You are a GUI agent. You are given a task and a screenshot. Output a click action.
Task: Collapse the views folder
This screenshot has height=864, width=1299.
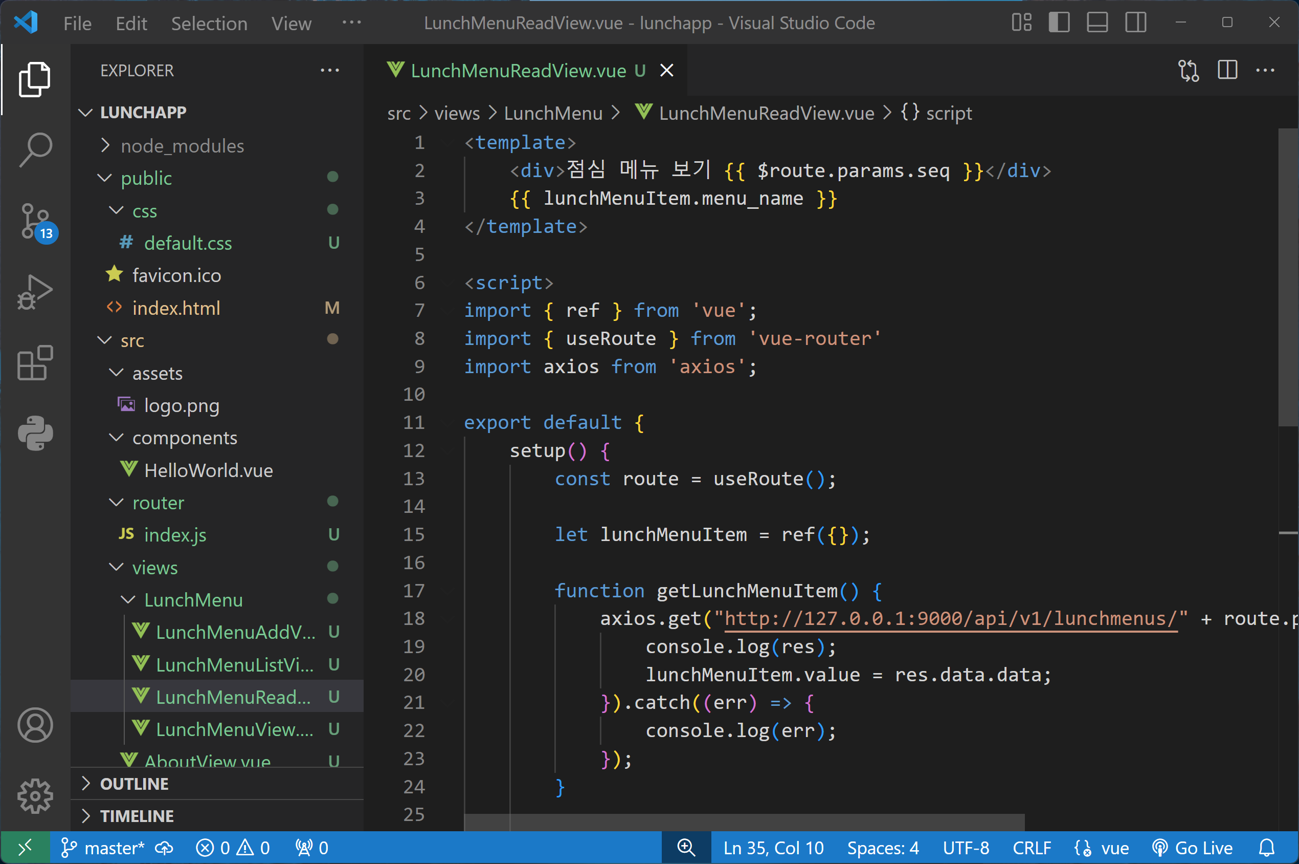pyautogui.click(x=217, y=567)
